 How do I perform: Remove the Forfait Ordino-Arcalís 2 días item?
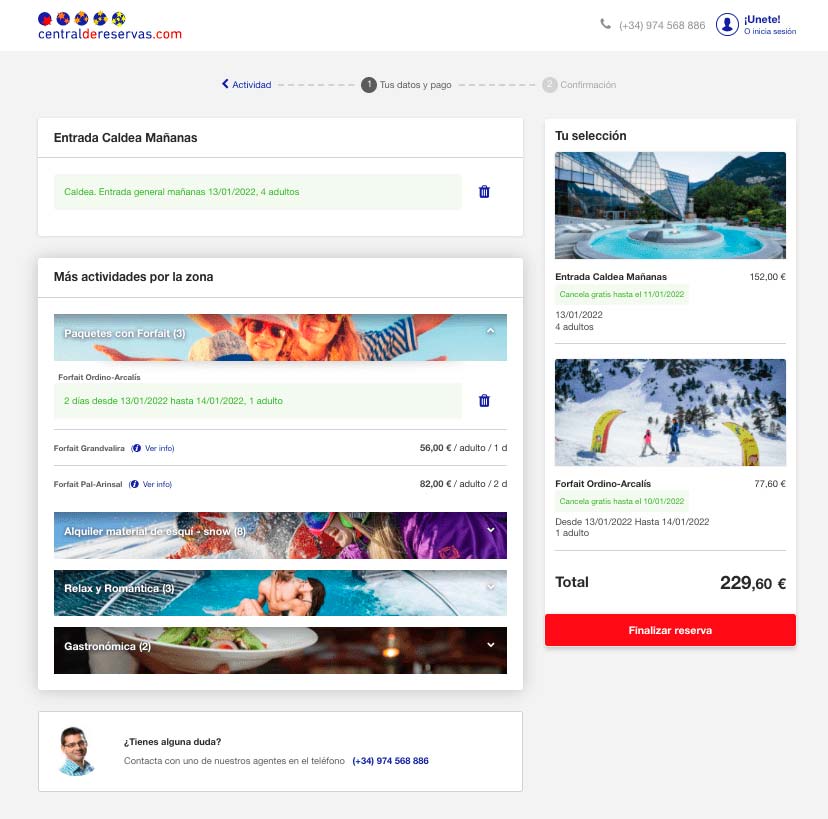pyautogui.click(x=484, y=401)
